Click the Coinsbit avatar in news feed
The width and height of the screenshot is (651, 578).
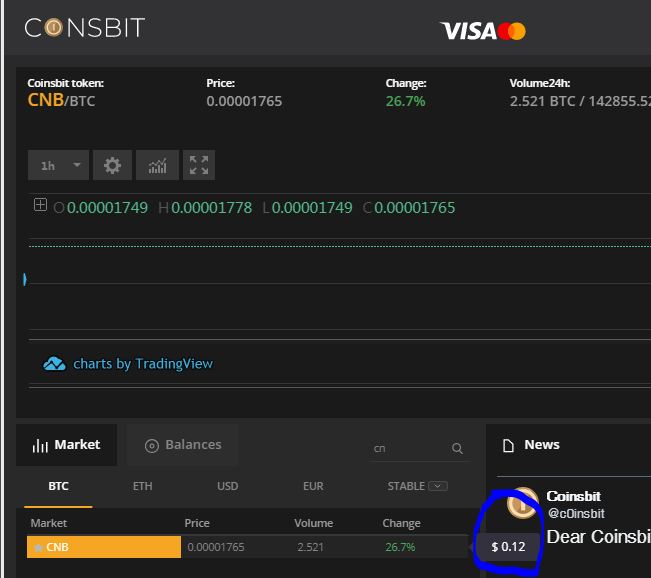[522, 503]
